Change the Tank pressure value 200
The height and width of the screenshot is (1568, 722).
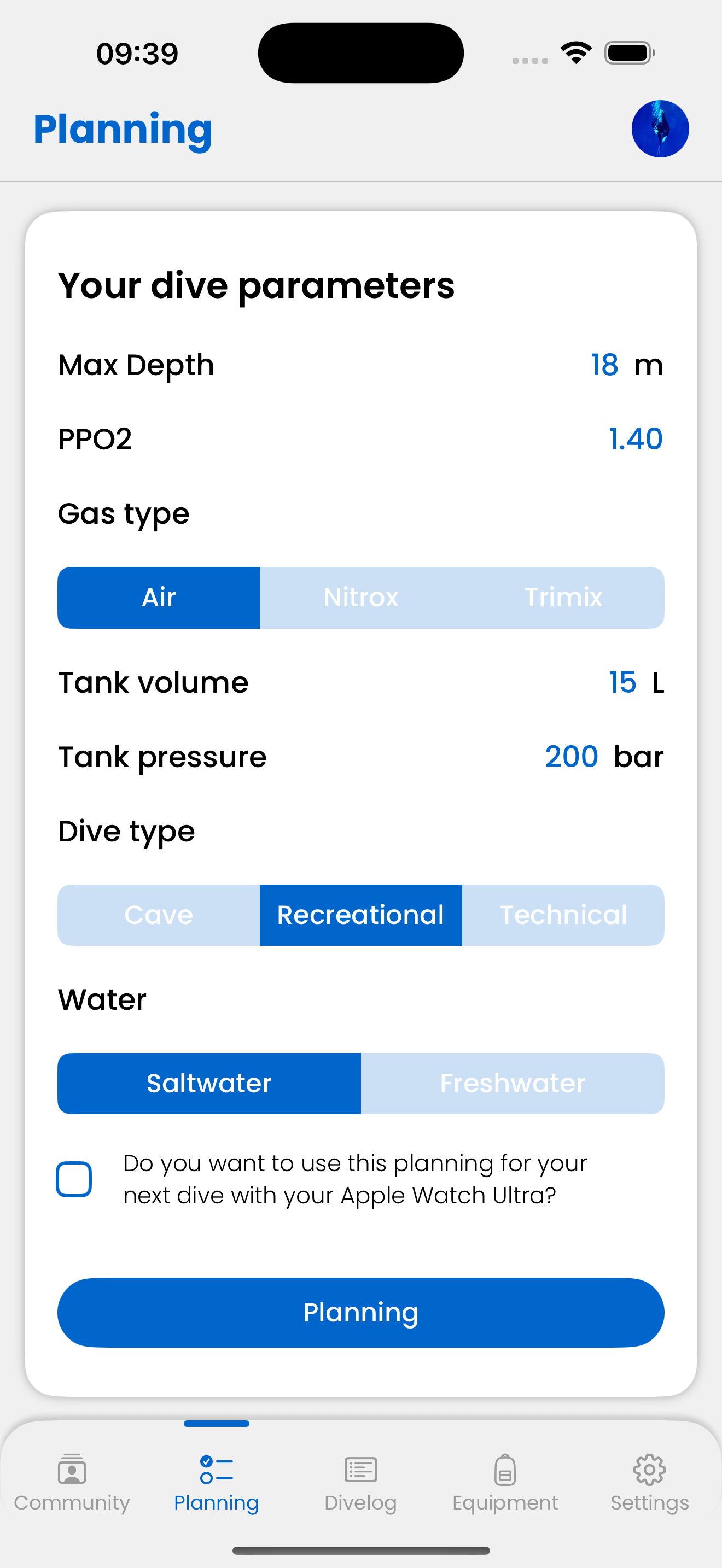pos(571,757)
